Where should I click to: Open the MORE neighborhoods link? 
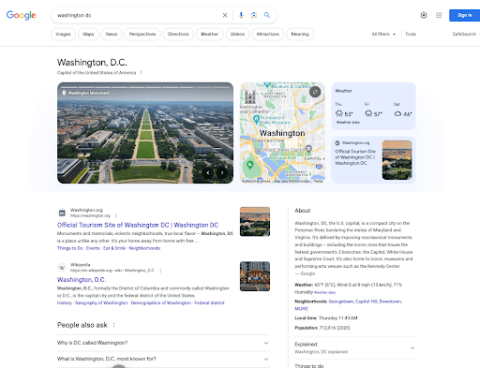pyautogui.click(x=301, y=309)
